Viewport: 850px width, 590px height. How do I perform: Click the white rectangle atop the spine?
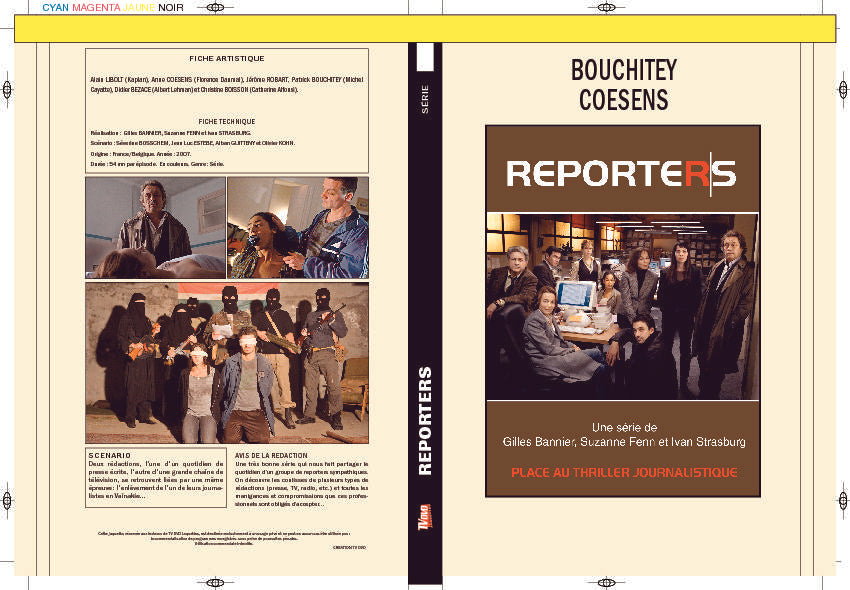pos(425,57)
